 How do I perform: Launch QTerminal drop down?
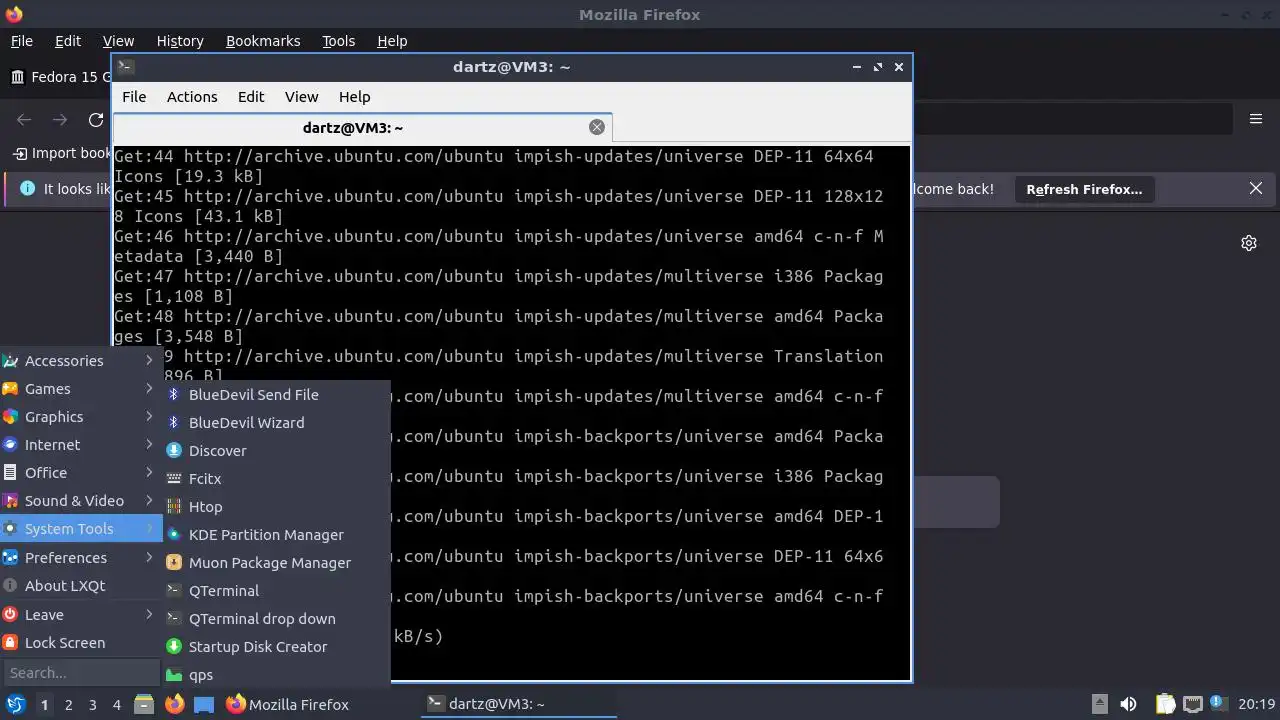[276, 619]
